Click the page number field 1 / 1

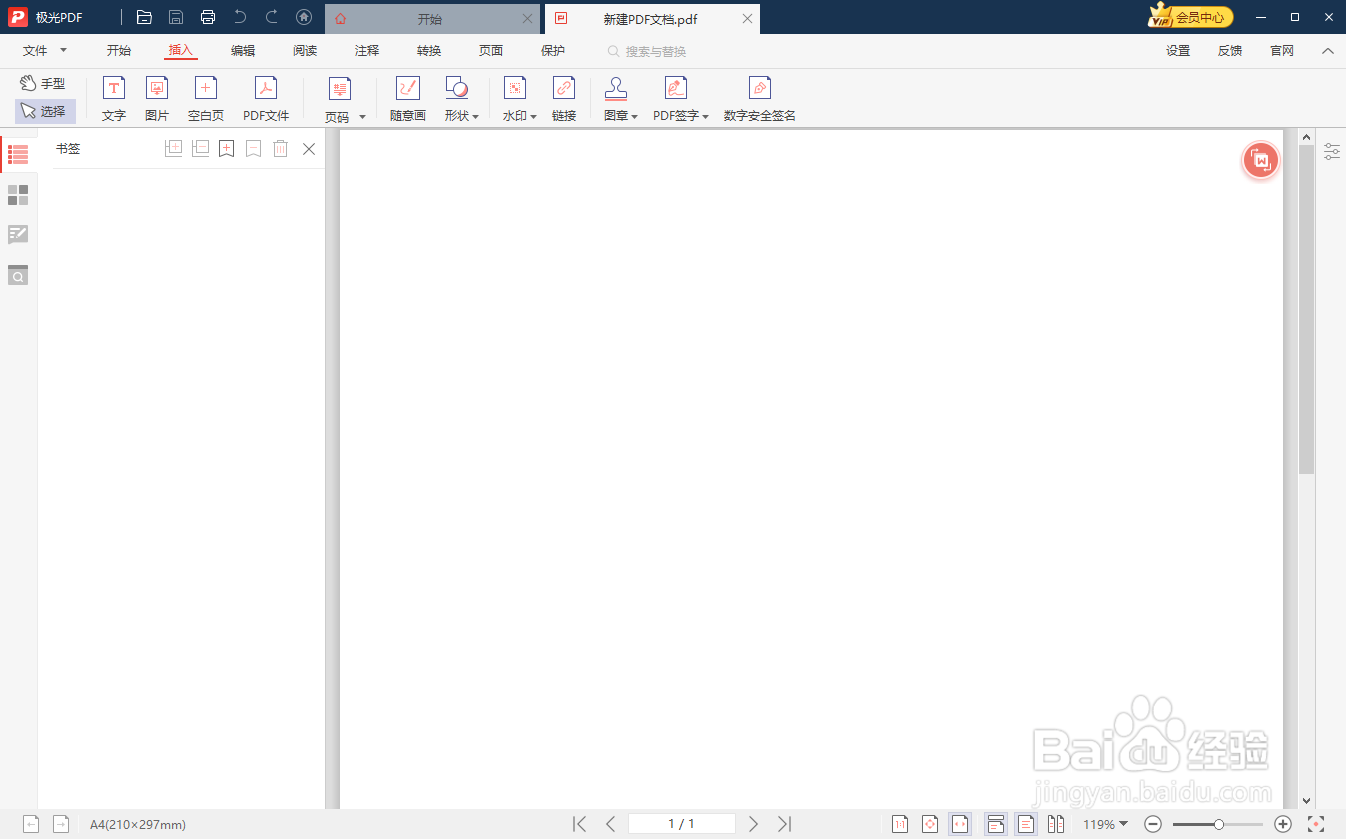(x=681, y=824)
